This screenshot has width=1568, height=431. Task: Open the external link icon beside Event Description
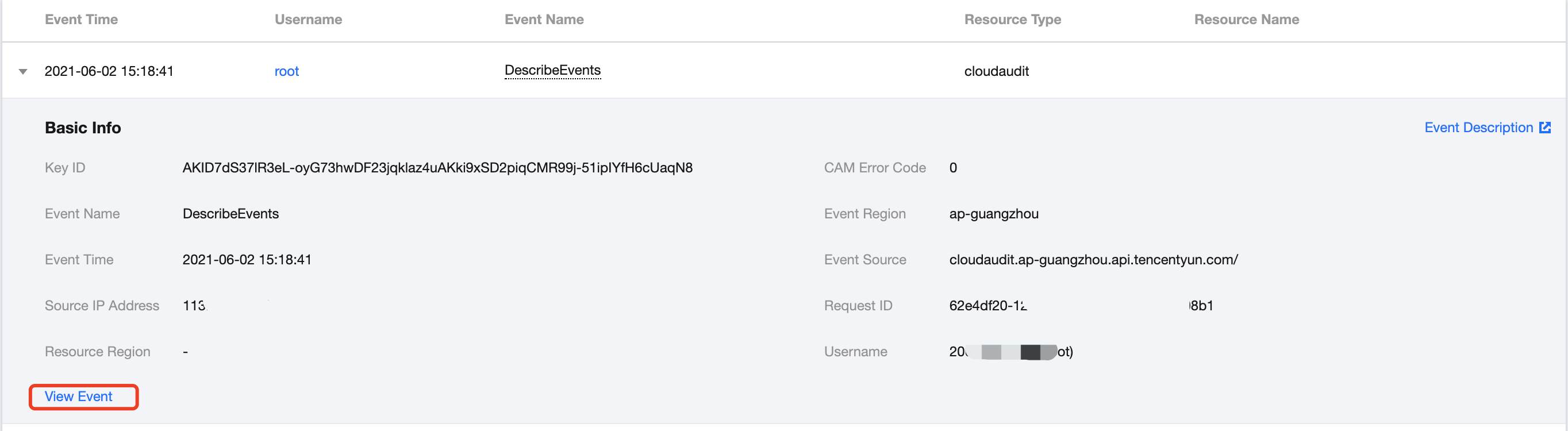coord(1544,128)
